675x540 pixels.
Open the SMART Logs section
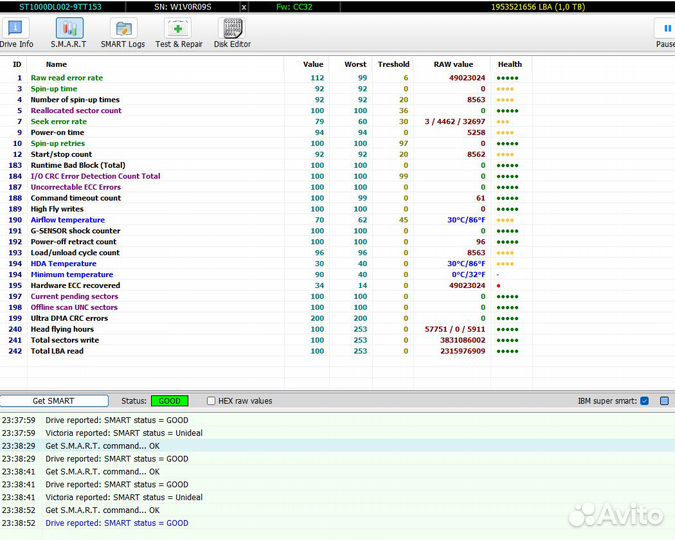point(123,33)
